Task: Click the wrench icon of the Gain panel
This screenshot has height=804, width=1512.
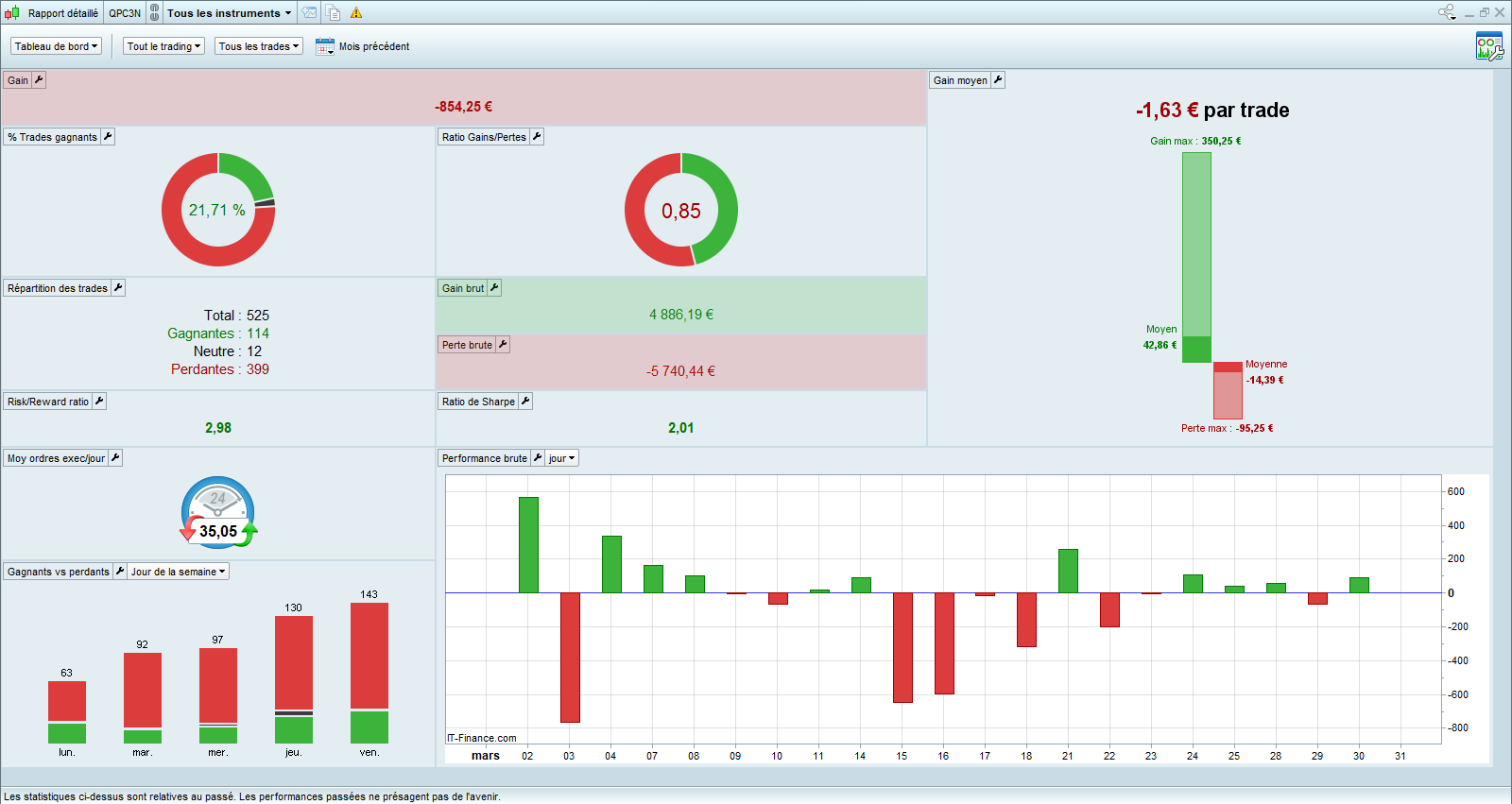Action: coord(39,80)
